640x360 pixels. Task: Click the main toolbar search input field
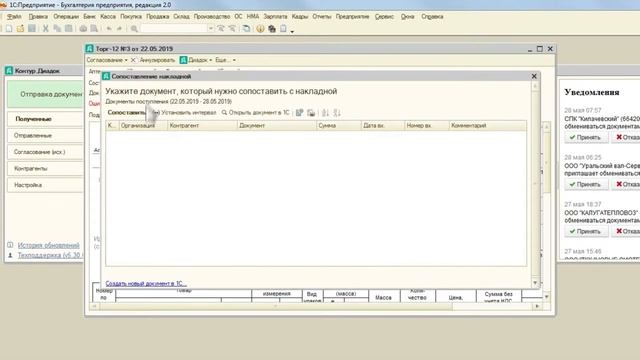pyautogui.click(x=174, y=29)
